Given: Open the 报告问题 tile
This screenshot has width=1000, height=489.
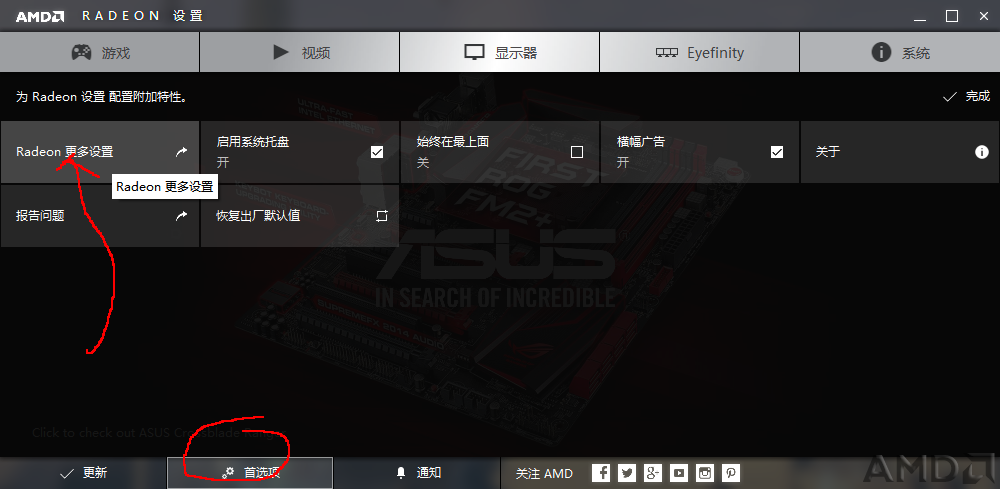Looking at the screenshot, I should tap(99, 215).
